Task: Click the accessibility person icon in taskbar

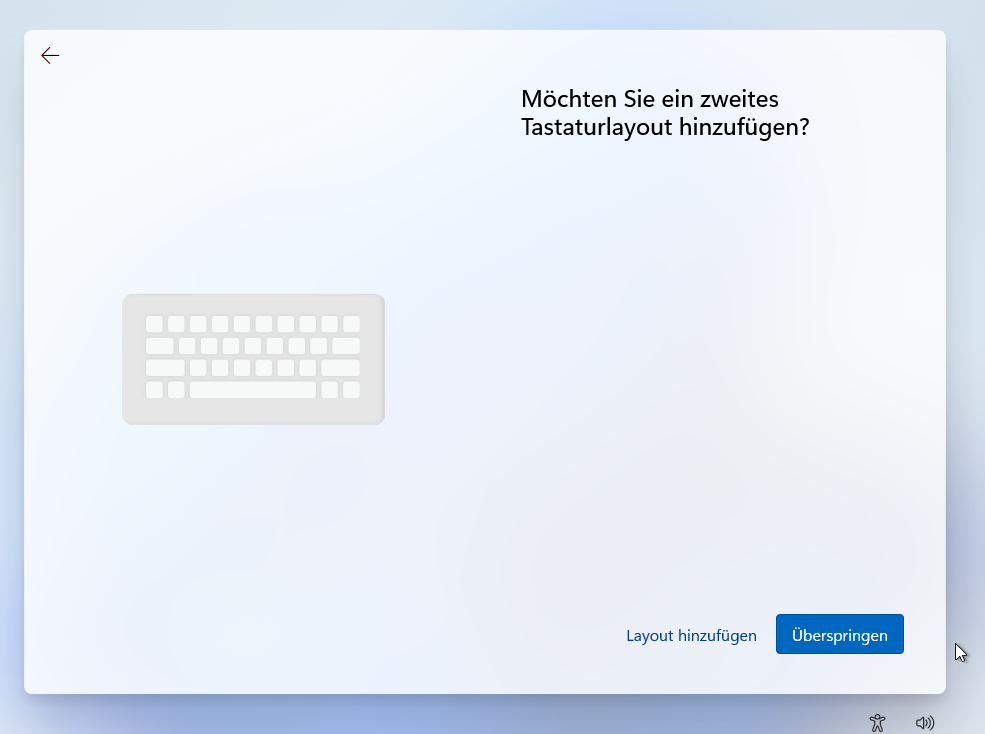Action: pos(877,722)
